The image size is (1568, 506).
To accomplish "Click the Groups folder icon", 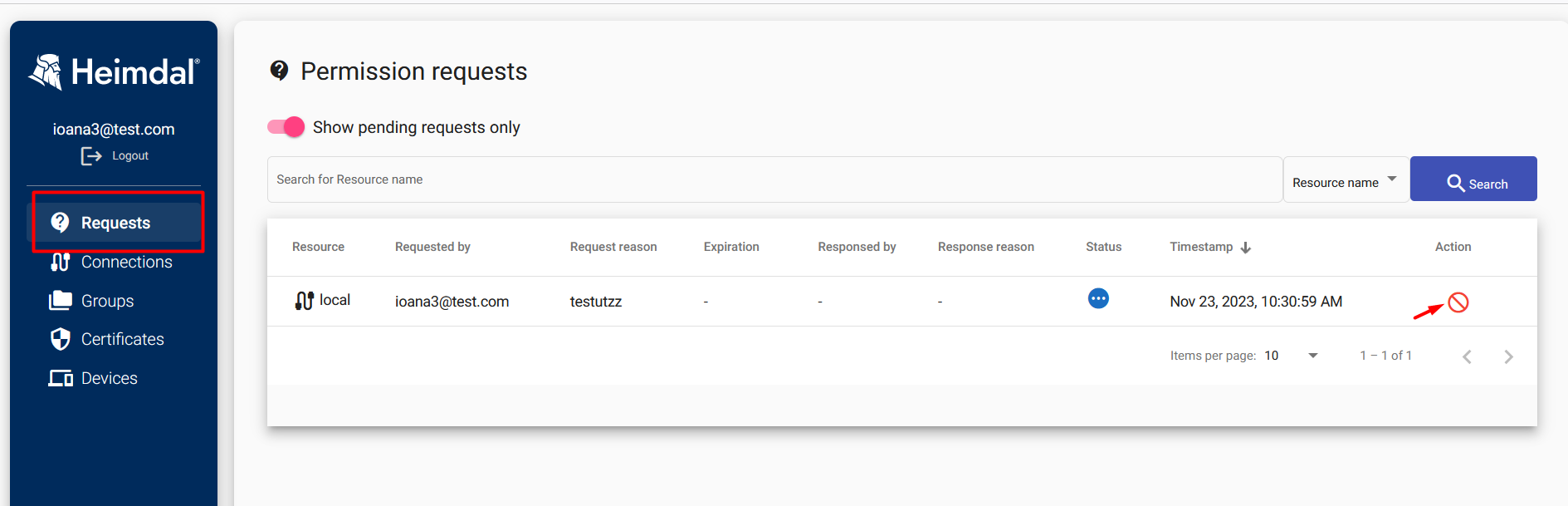I will point(61,300).
